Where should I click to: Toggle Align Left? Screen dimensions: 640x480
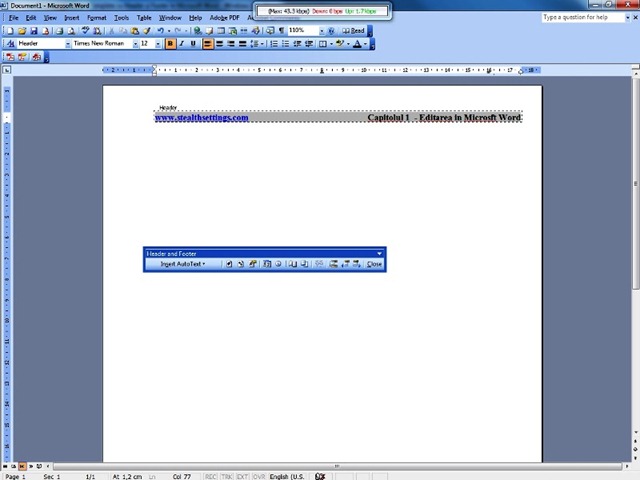208,44
